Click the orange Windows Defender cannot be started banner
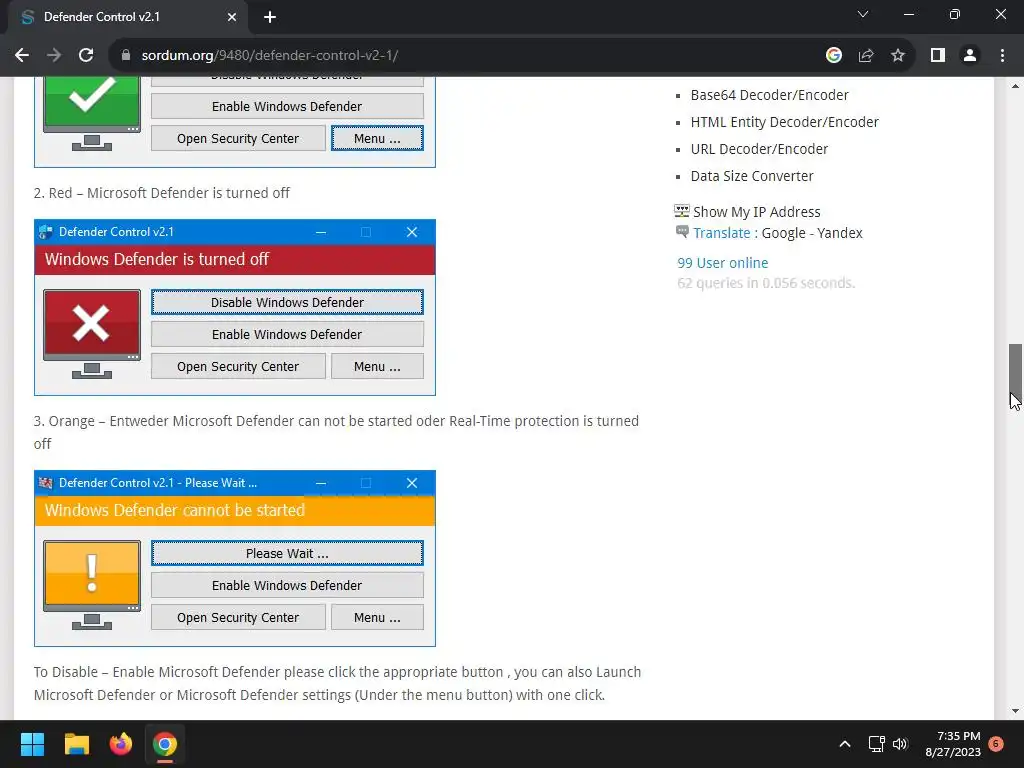Image resolution: width=1024 pixels, height=768 pixels. pyautogui.click(x=234, y=510)
